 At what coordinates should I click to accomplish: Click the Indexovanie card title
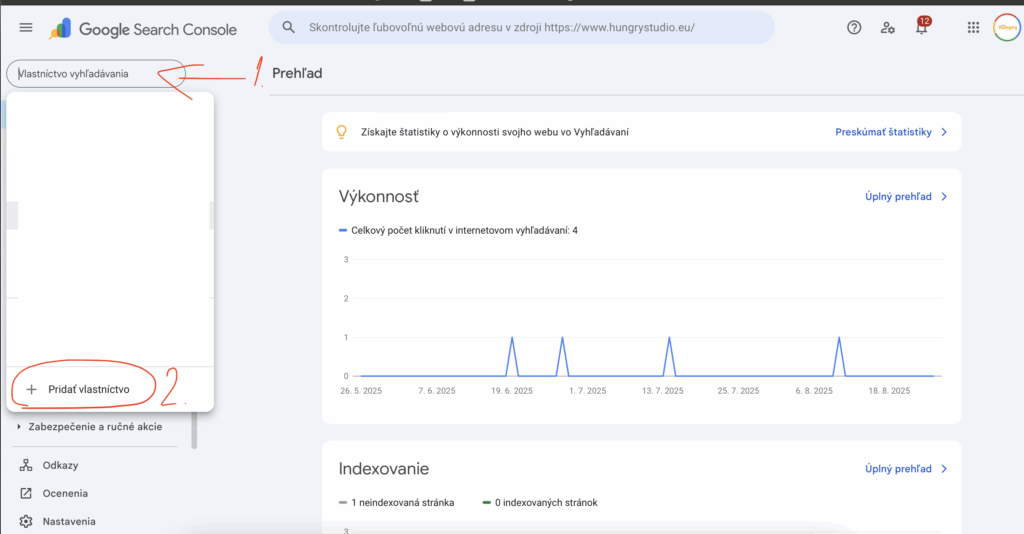(383, 469)
